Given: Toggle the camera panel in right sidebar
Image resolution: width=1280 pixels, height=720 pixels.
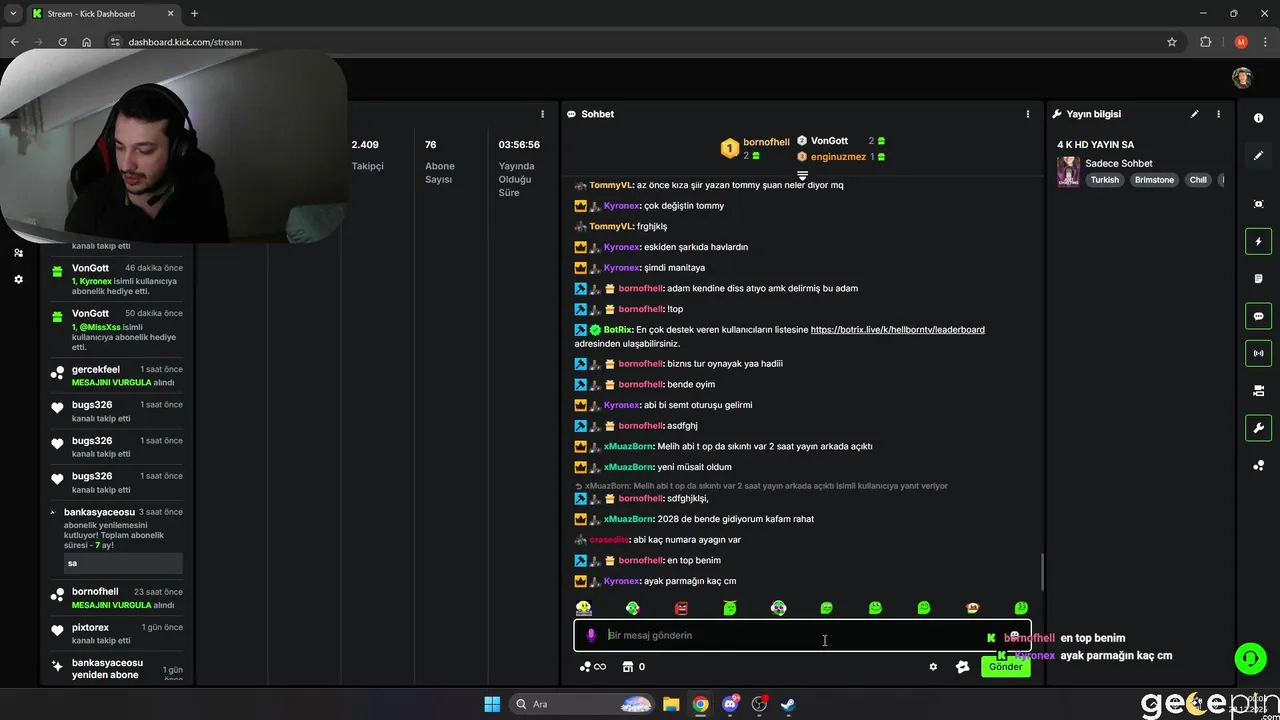Looking at the screenshot, I should click(x=1258, y=391).
